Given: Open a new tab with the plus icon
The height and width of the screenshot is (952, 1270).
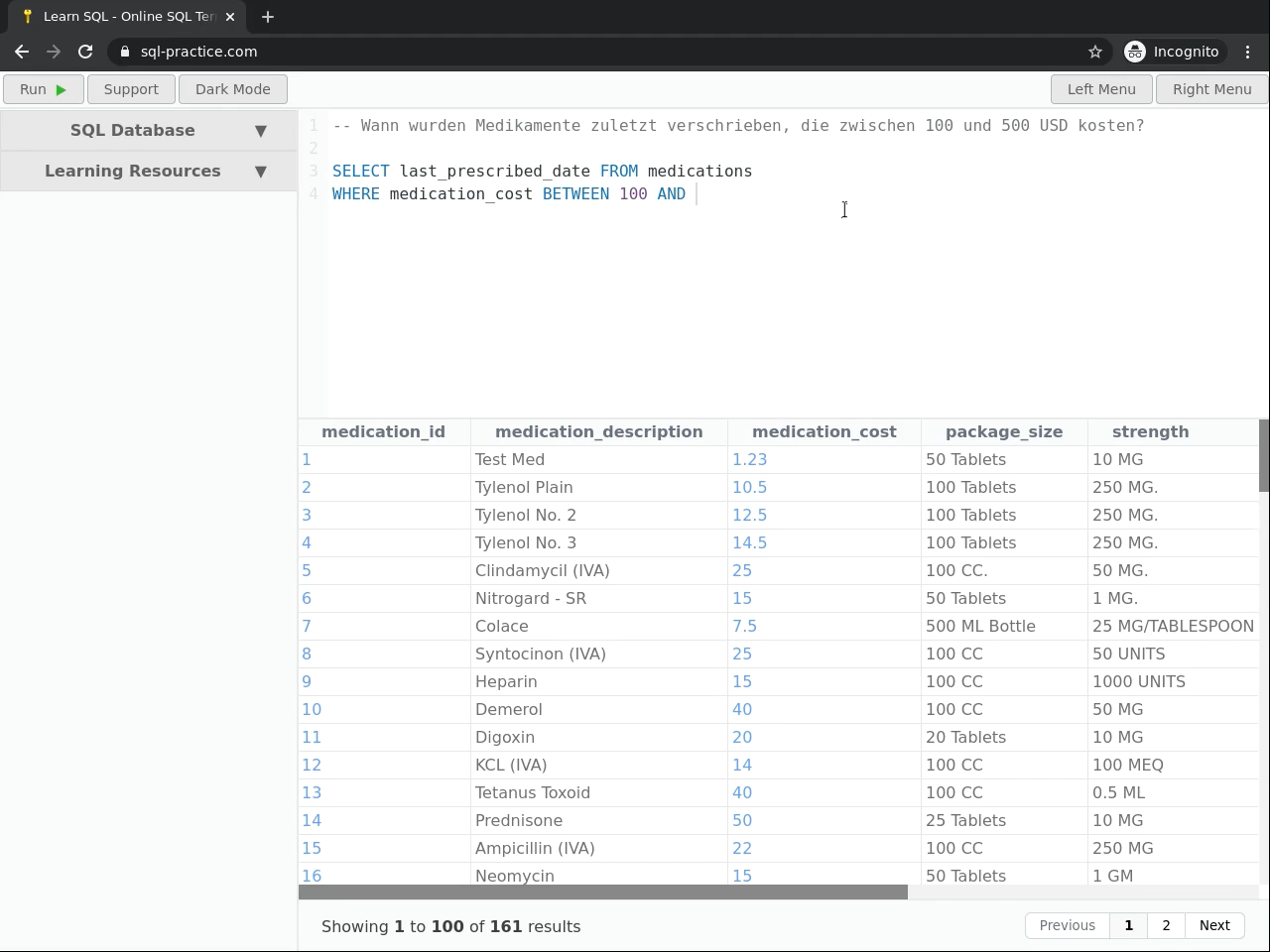Looking at the screenshot, I should 268,17.
